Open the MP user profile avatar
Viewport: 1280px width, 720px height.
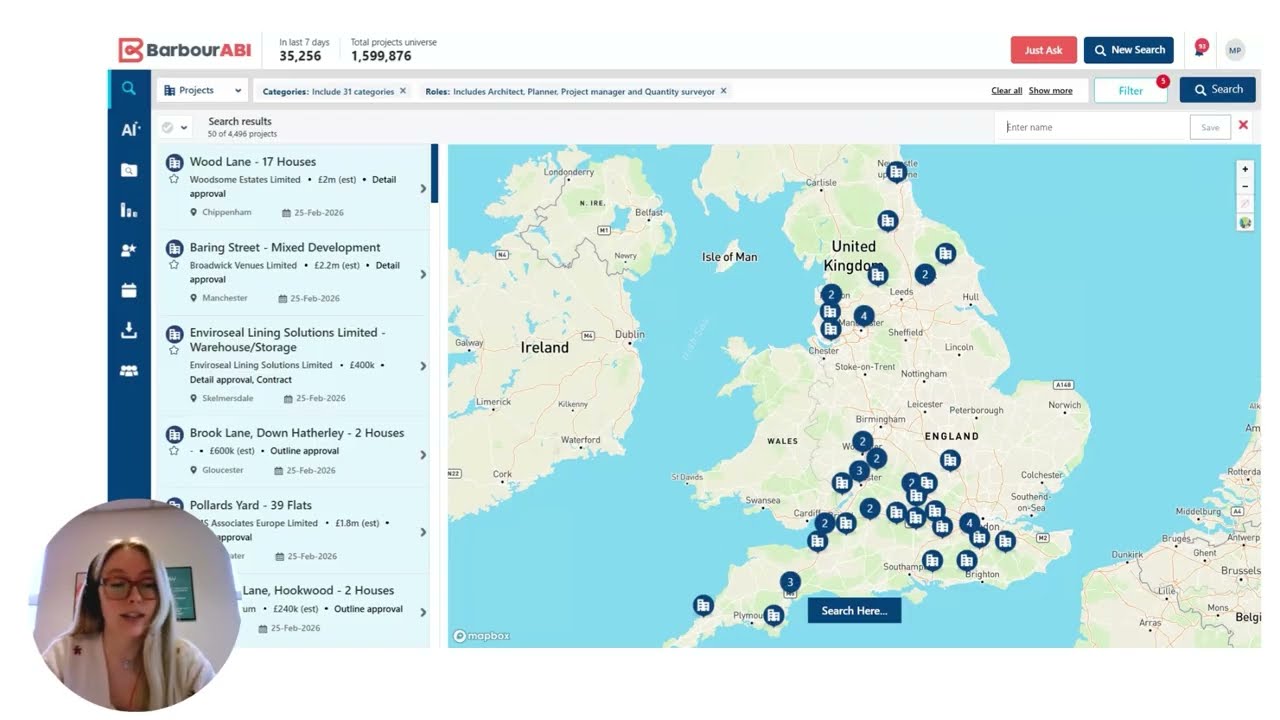pyautogui.click(x=1235, y=50)
